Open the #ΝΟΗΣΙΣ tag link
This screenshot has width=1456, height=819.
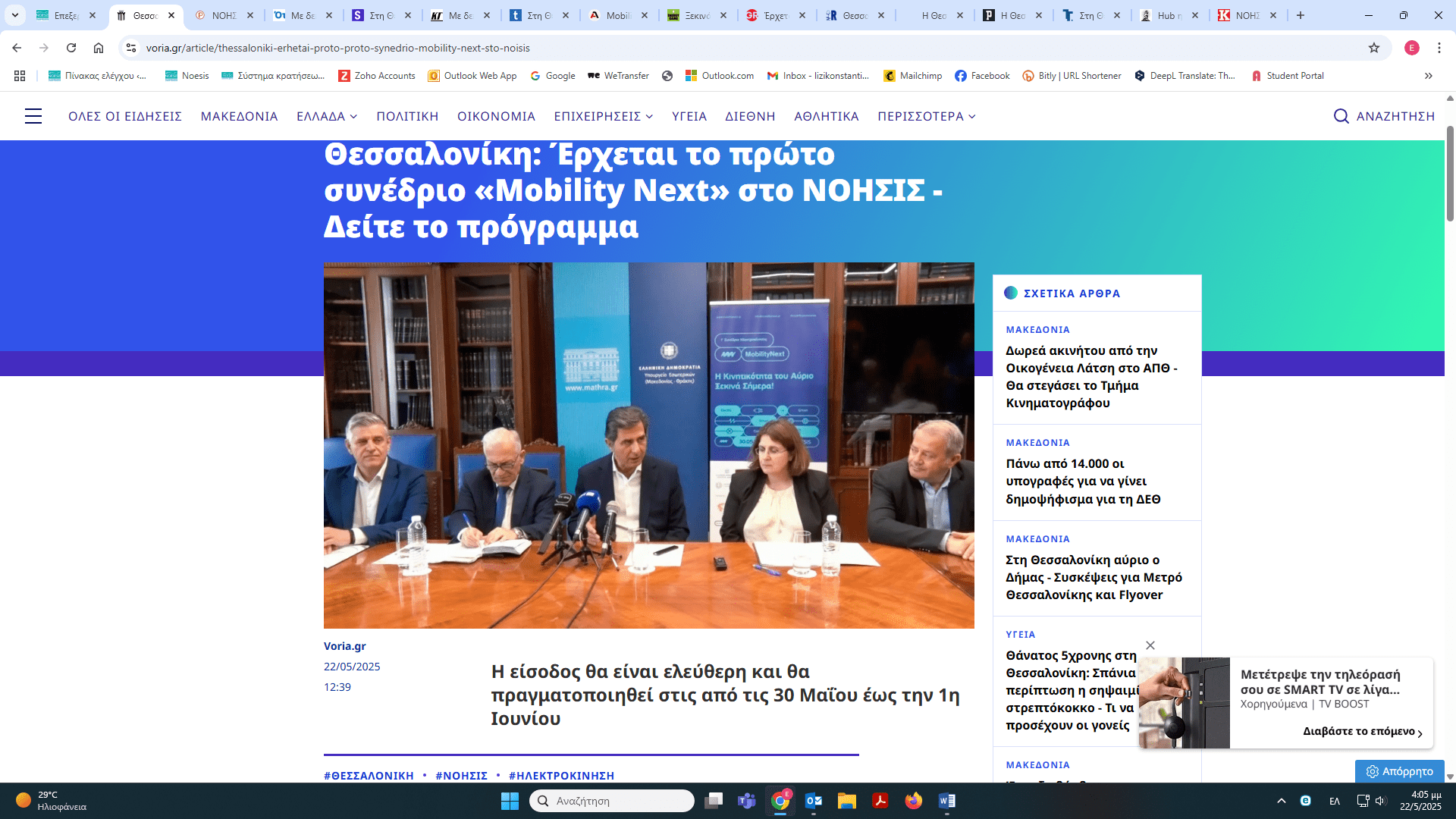tap(461, 775)
